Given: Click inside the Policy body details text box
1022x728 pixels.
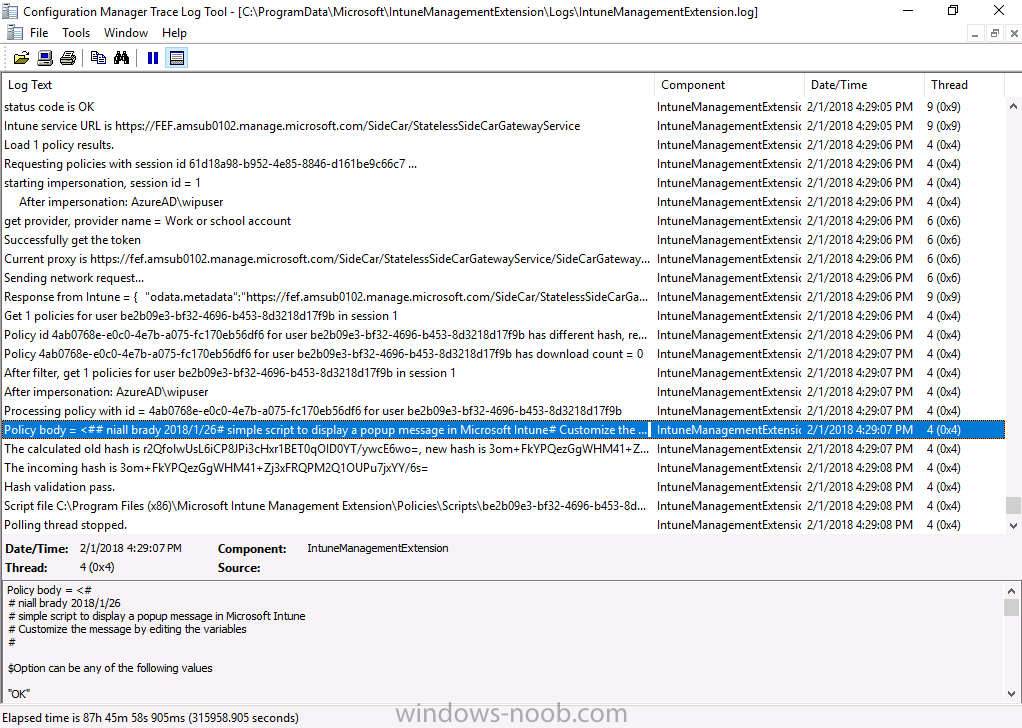Looking at the screenshot, I should pos(502,642).
